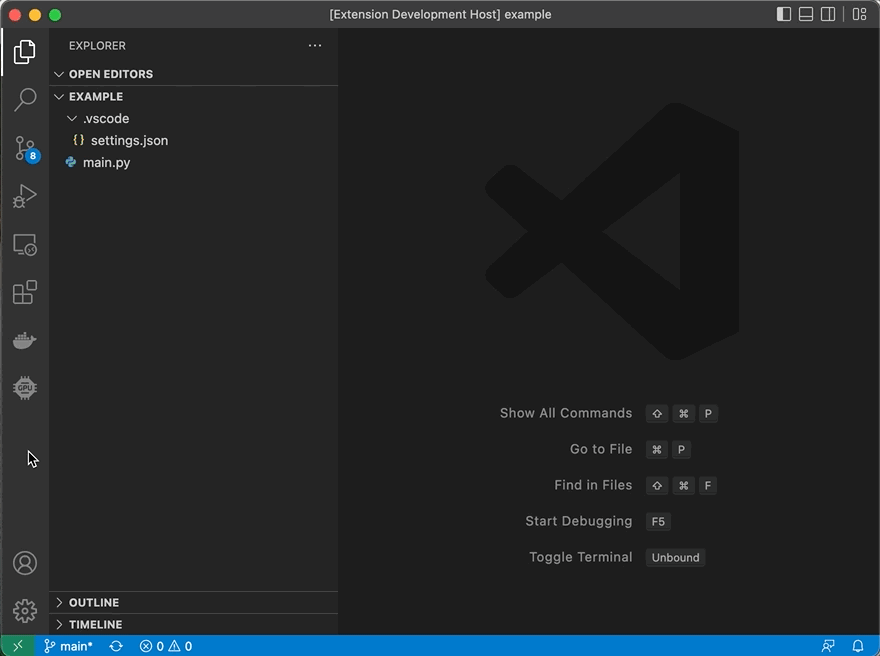Screen dimensions: 880x656
Task: Open the Explorer view in activity bar
Action: coord(25,52)
